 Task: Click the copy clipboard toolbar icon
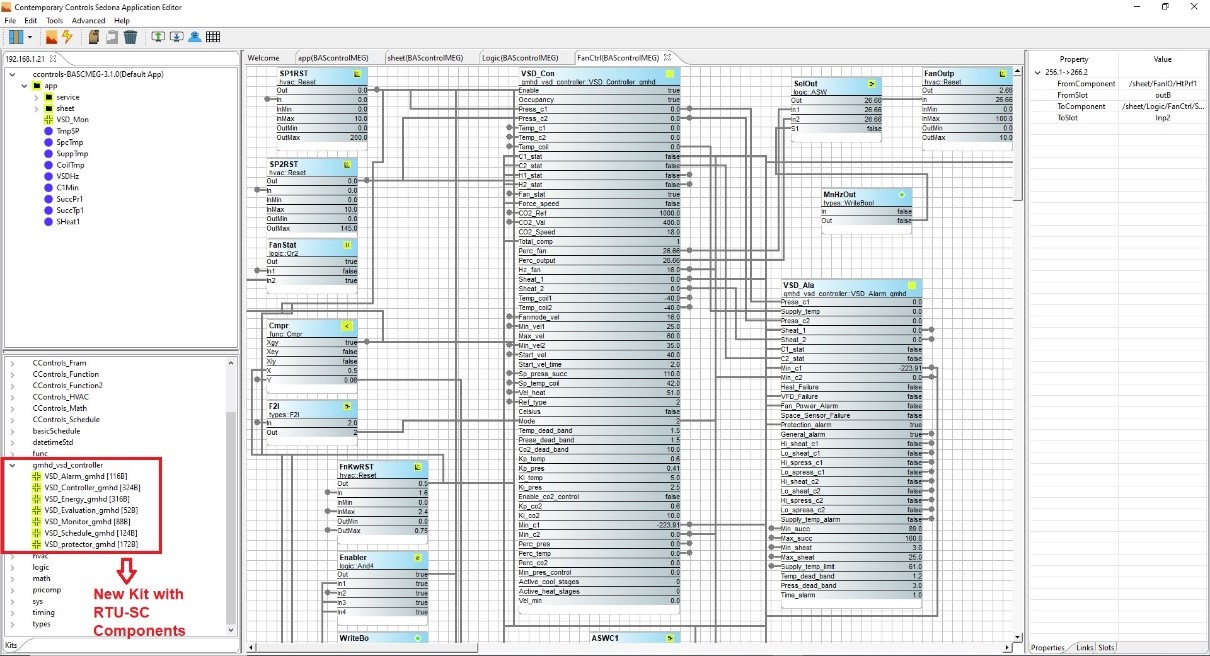click(x=93, y=37)
